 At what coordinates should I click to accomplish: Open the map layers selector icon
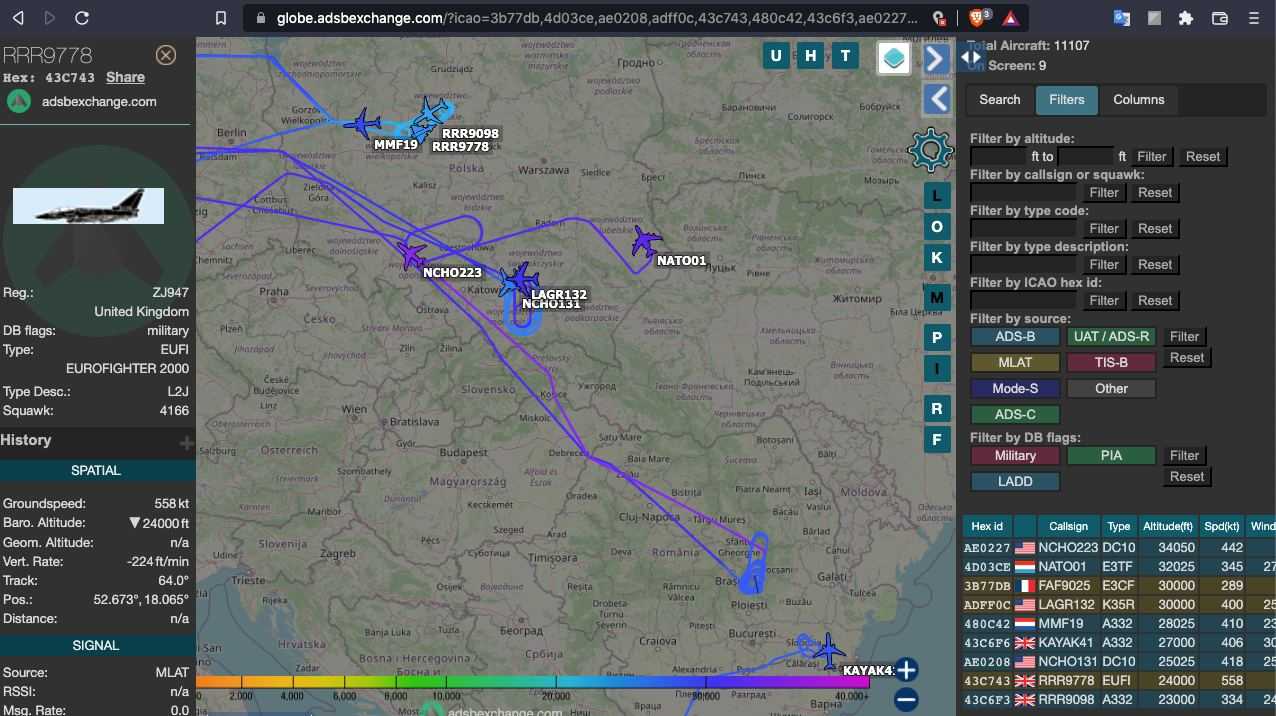(894, 57)
